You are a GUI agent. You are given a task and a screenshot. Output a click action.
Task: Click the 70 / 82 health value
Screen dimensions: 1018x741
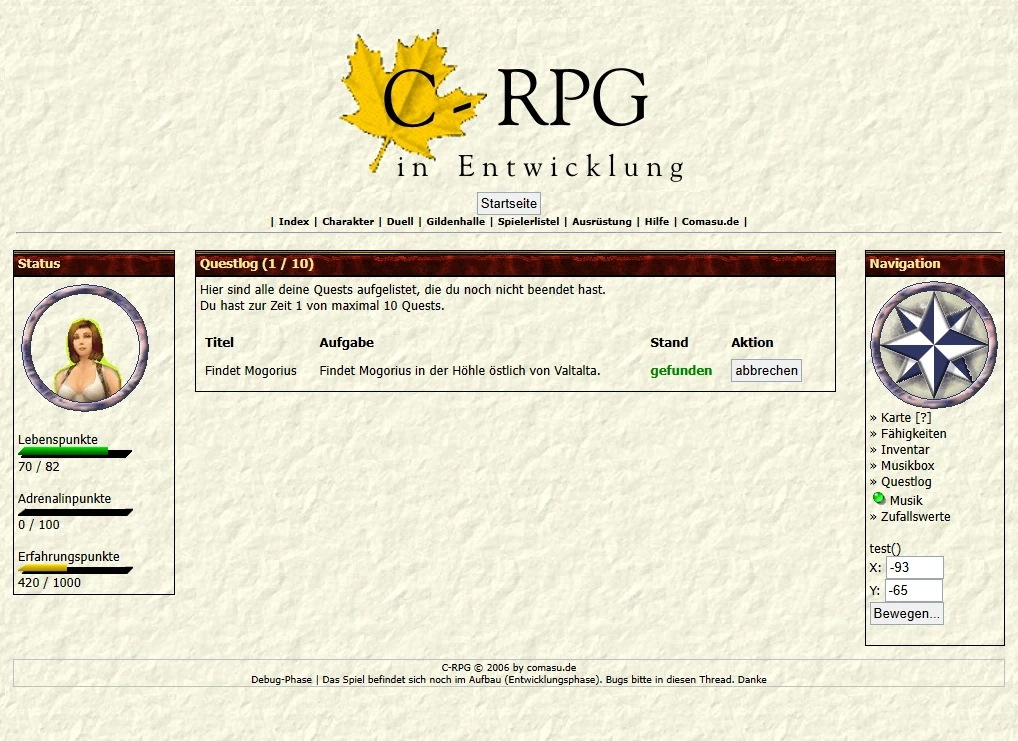pos(39,467)
